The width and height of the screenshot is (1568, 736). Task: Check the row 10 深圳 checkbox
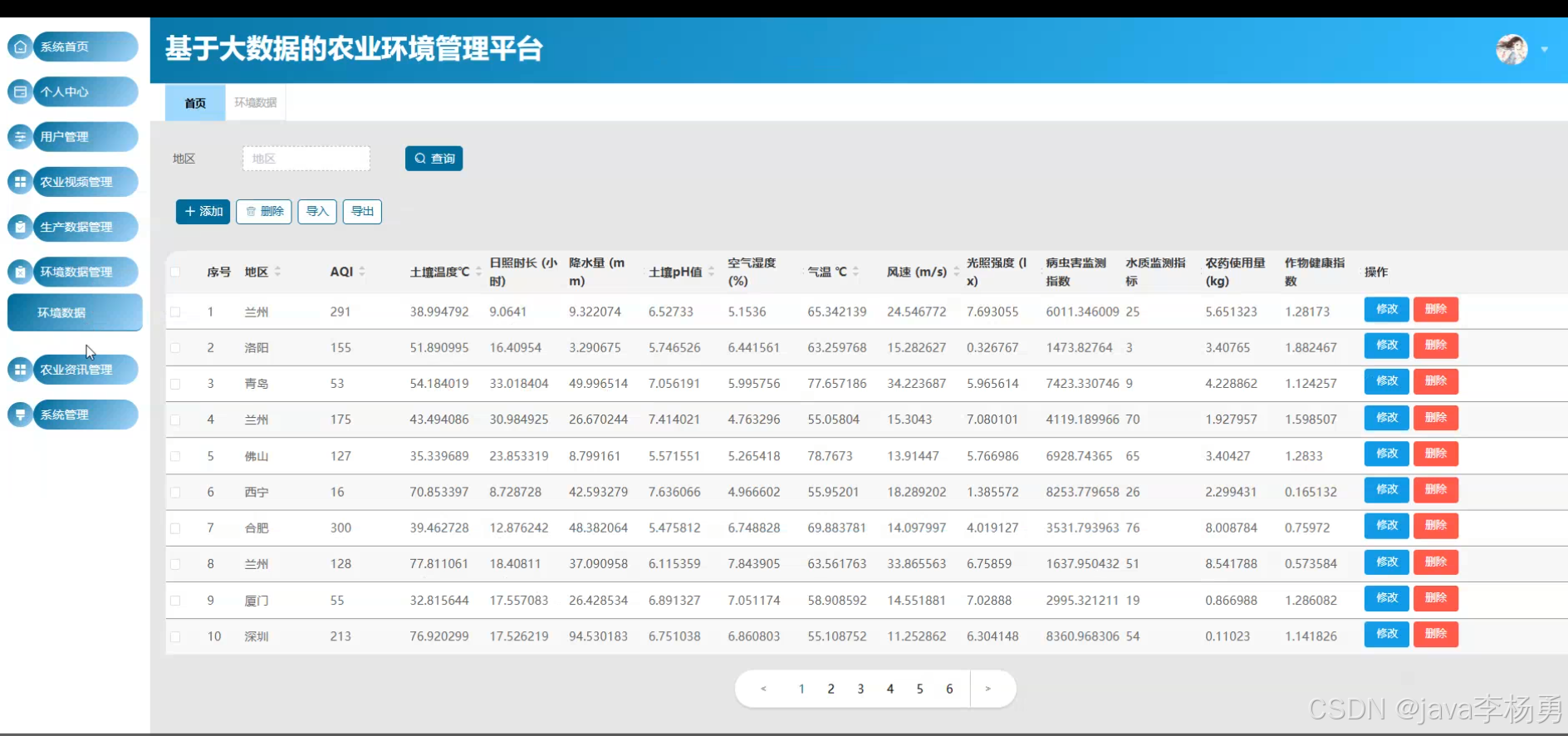pos(175,636)
